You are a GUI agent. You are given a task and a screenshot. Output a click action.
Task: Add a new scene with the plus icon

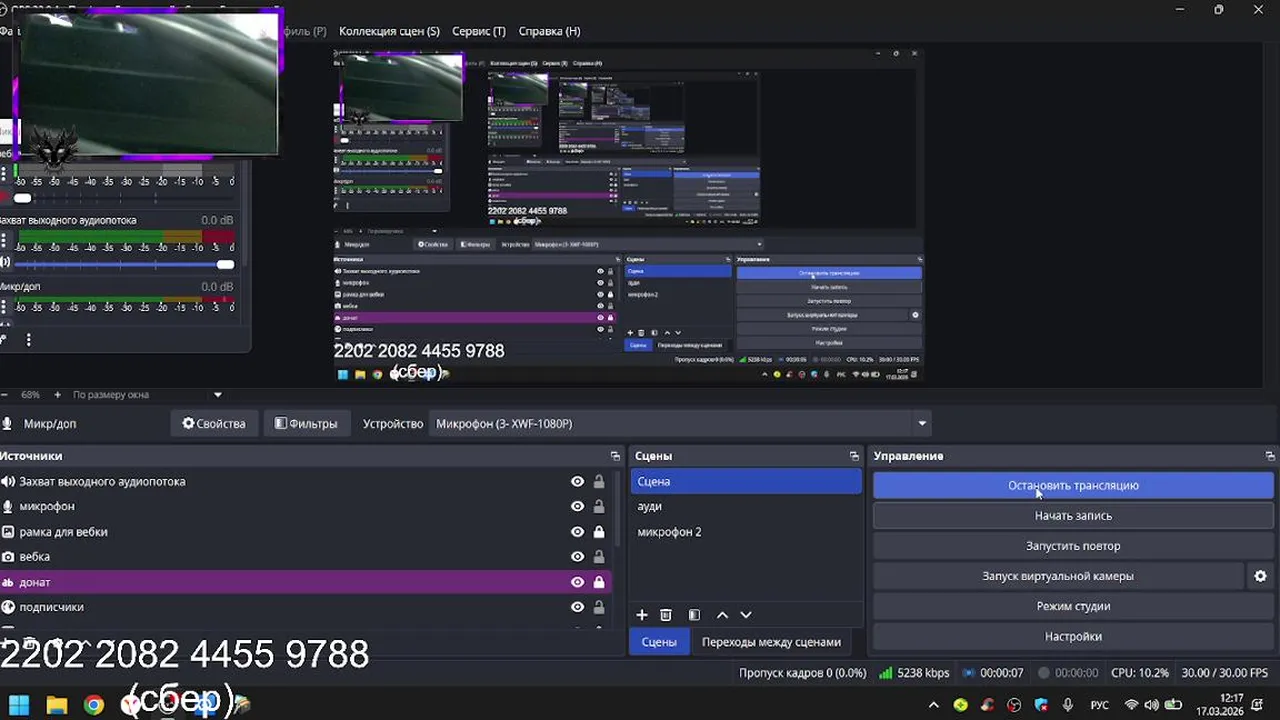[x=642, y=615]
